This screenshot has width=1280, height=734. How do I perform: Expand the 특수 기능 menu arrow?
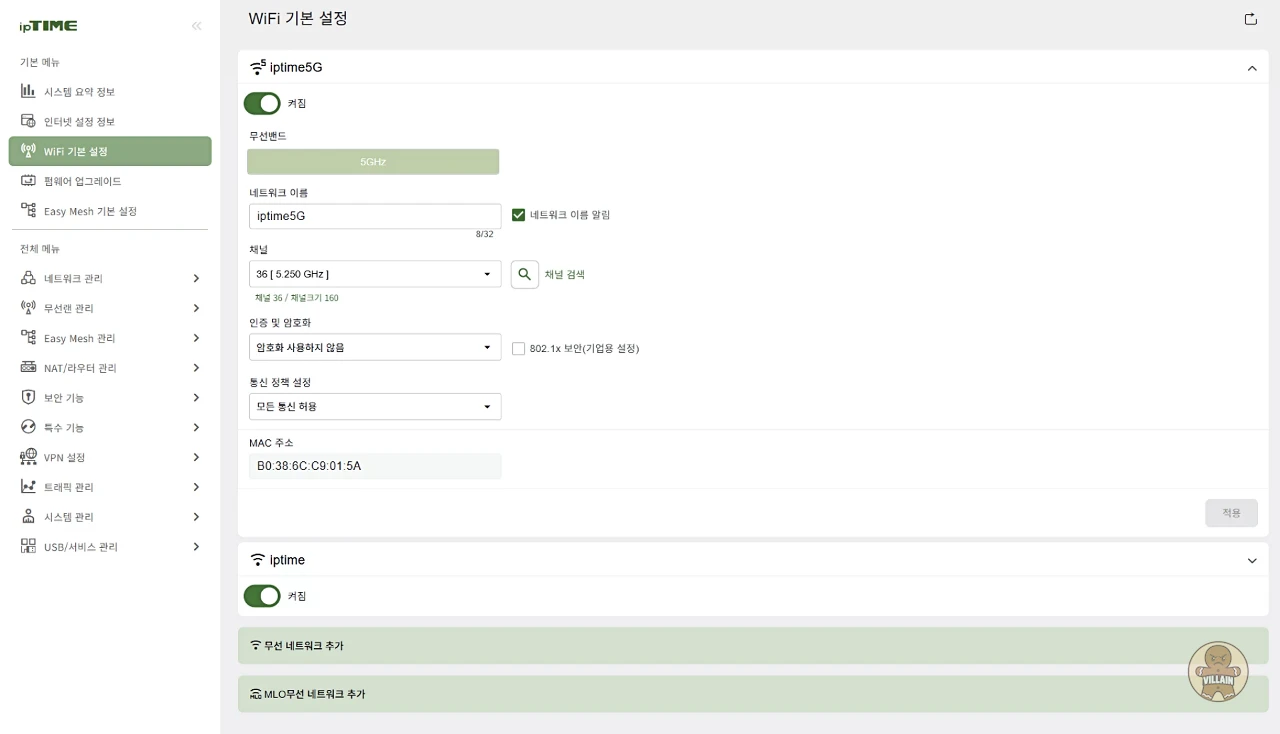(196, 427)
